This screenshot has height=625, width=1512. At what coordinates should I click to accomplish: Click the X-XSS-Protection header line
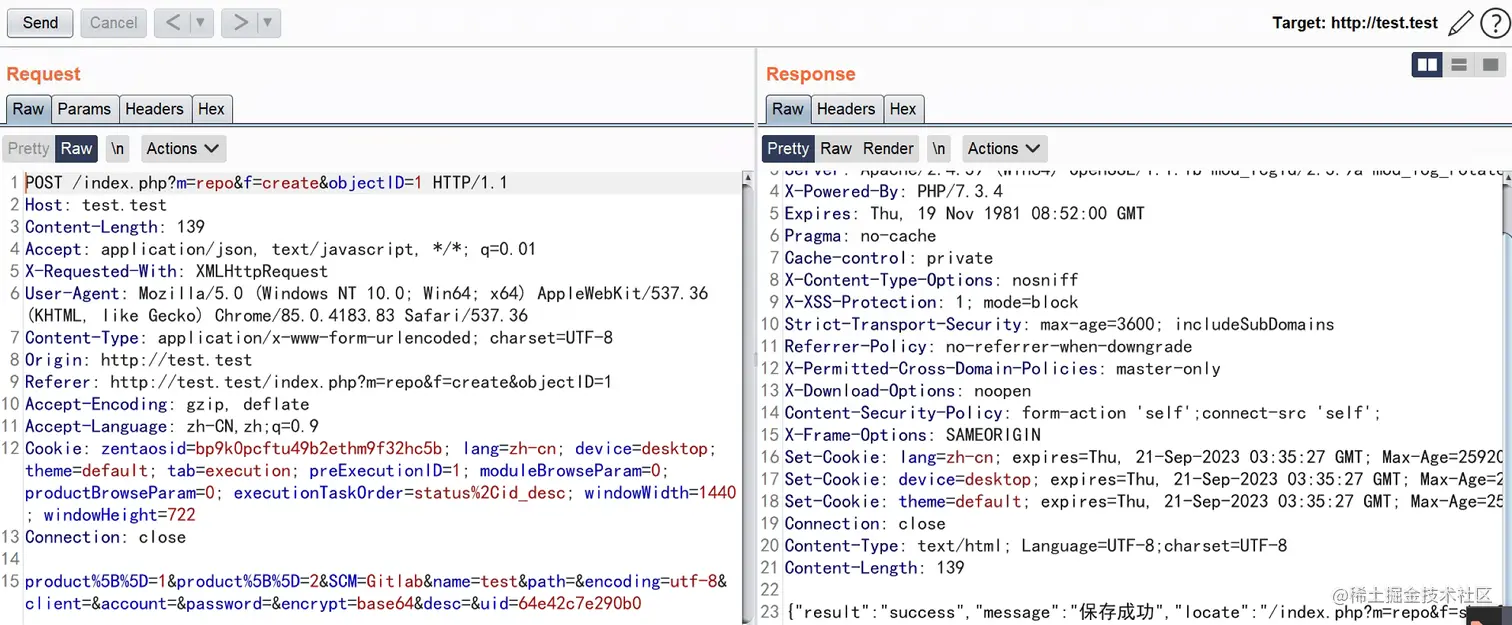point(931,302)
